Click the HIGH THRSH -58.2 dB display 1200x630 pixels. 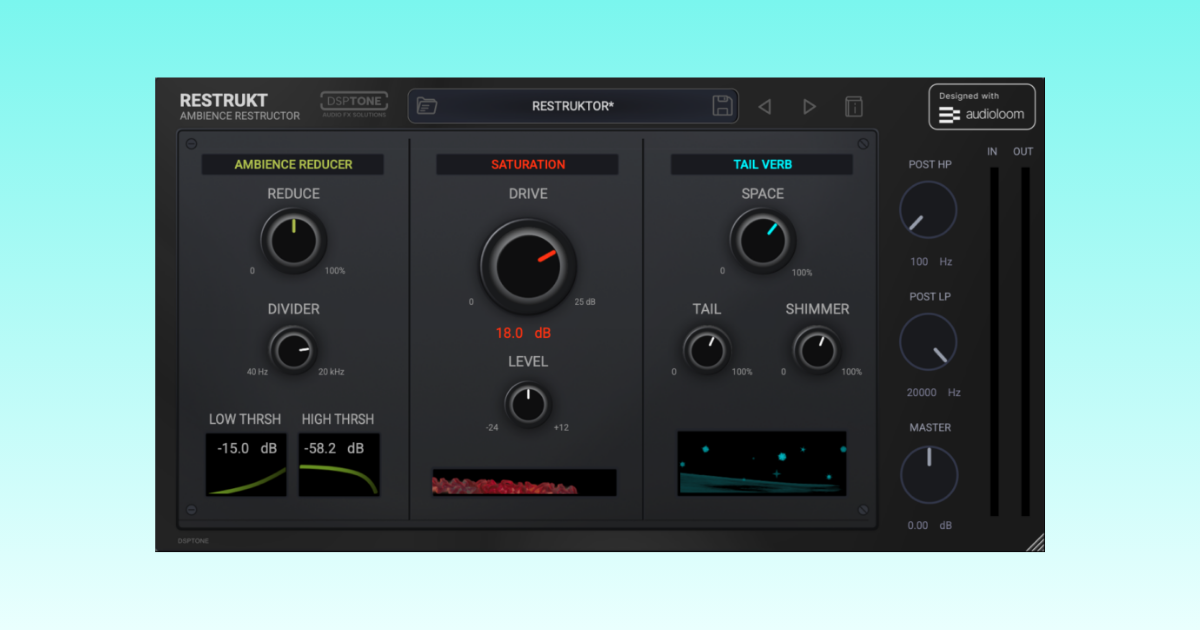tap(339, 465)
